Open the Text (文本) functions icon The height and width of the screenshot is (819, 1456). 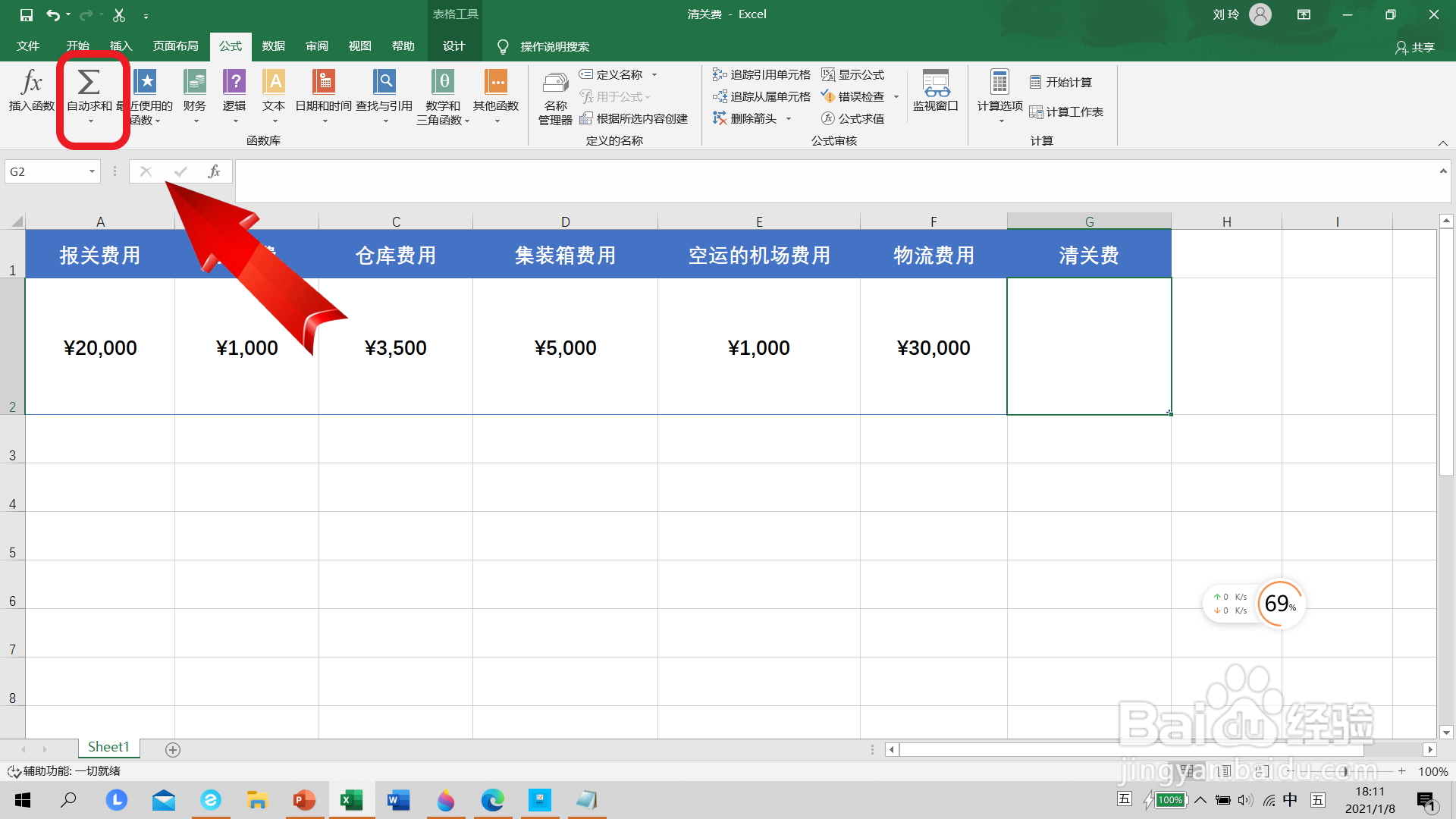pos(274,82)
